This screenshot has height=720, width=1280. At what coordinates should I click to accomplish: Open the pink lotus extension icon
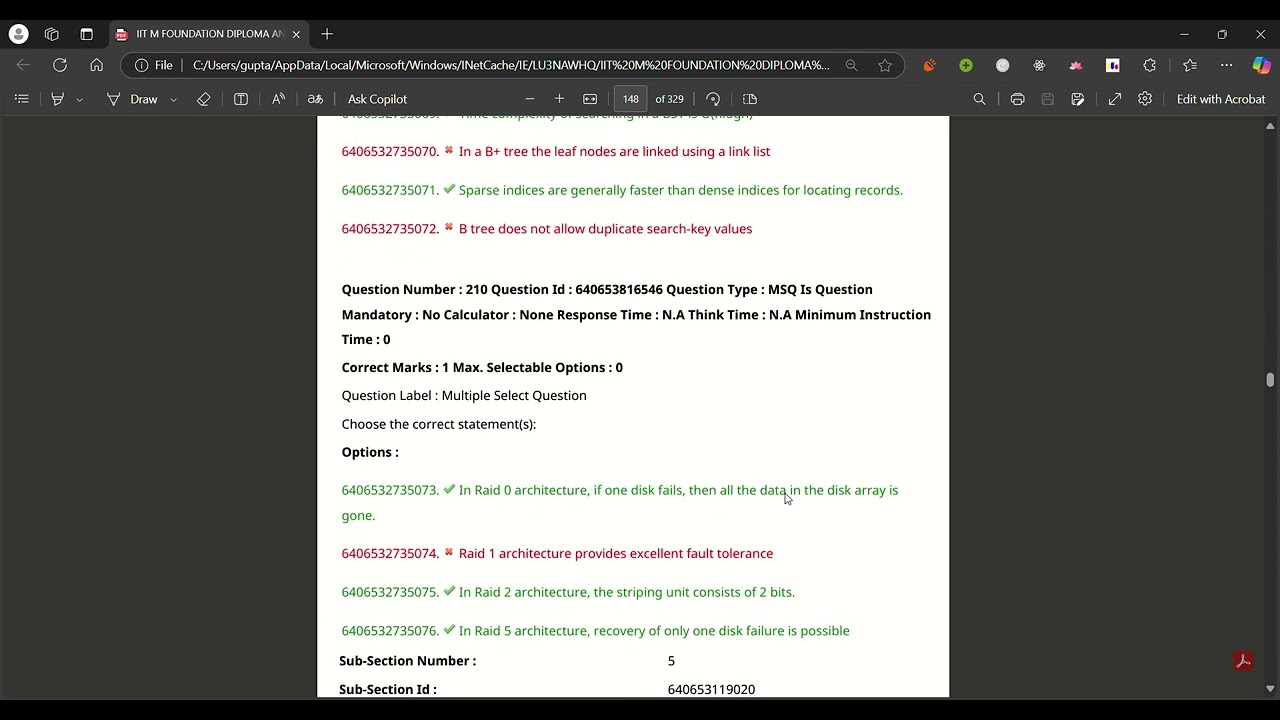click(1076, 65)
